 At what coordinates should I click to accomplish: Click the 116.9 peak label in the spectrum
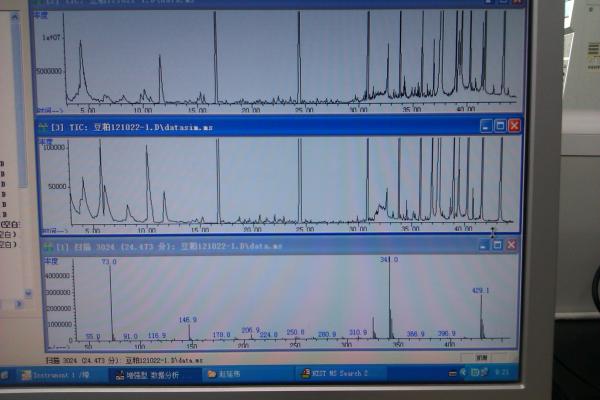coord(157,336)
